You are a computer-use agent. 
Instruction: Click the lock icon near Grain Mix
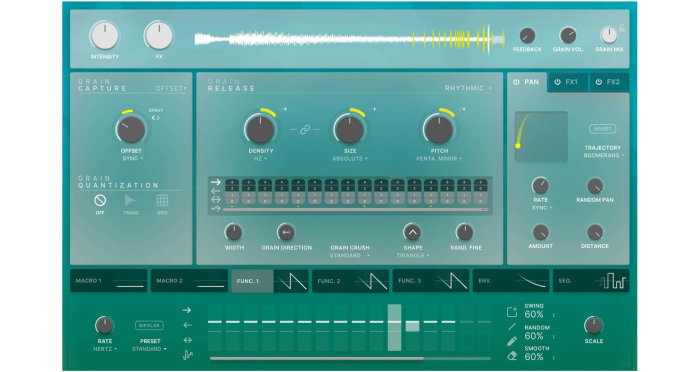621,28
